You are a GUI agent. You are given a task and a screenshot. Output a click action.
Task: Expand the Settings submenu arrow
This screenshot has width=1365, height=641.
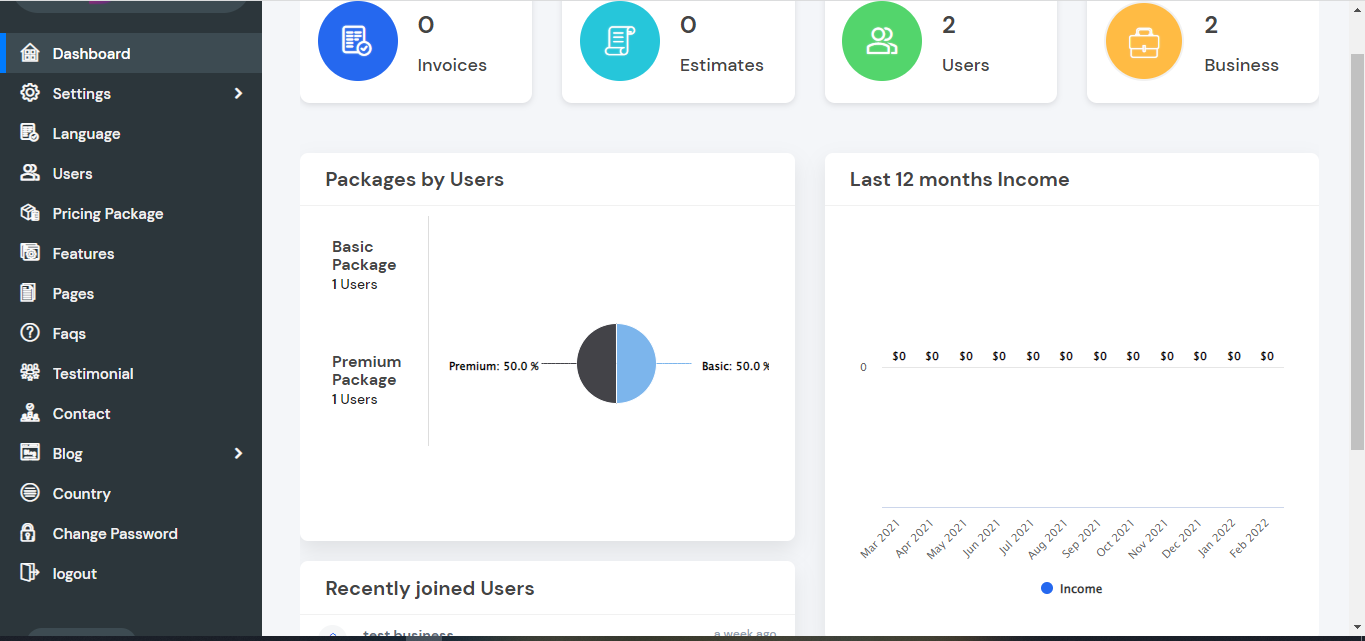tap(238, 93)
